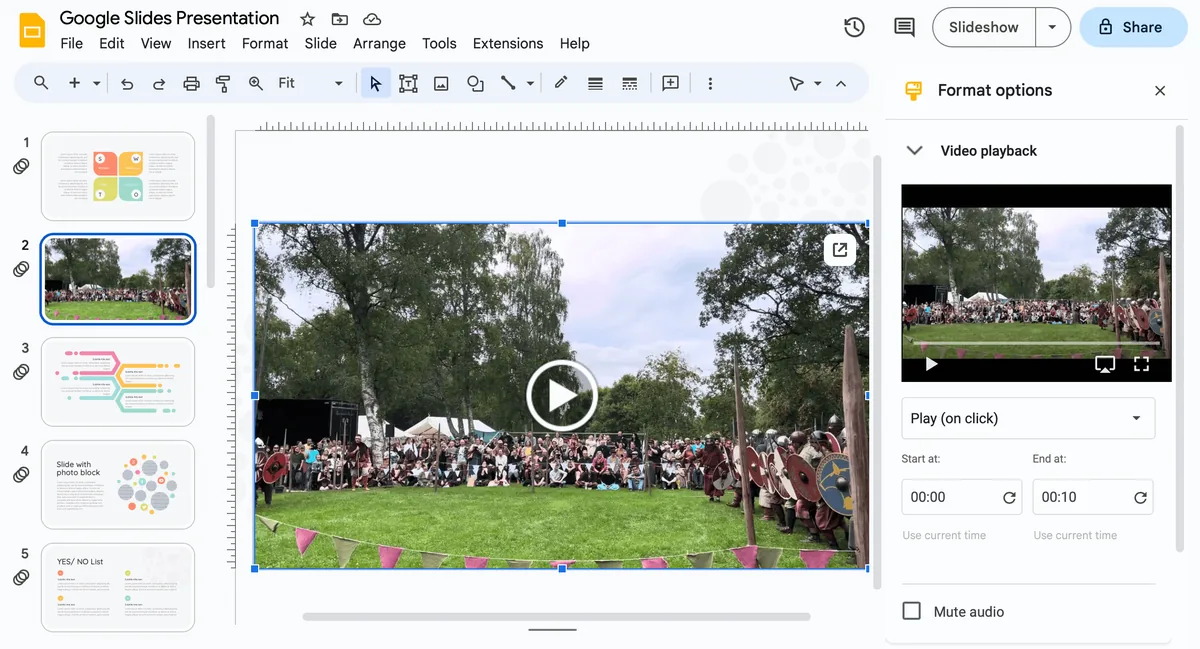Image resolution: width=1200 pixels, height=649 pixels.
Task: Close the Format options panel
Action: [x=1160, y=91]
